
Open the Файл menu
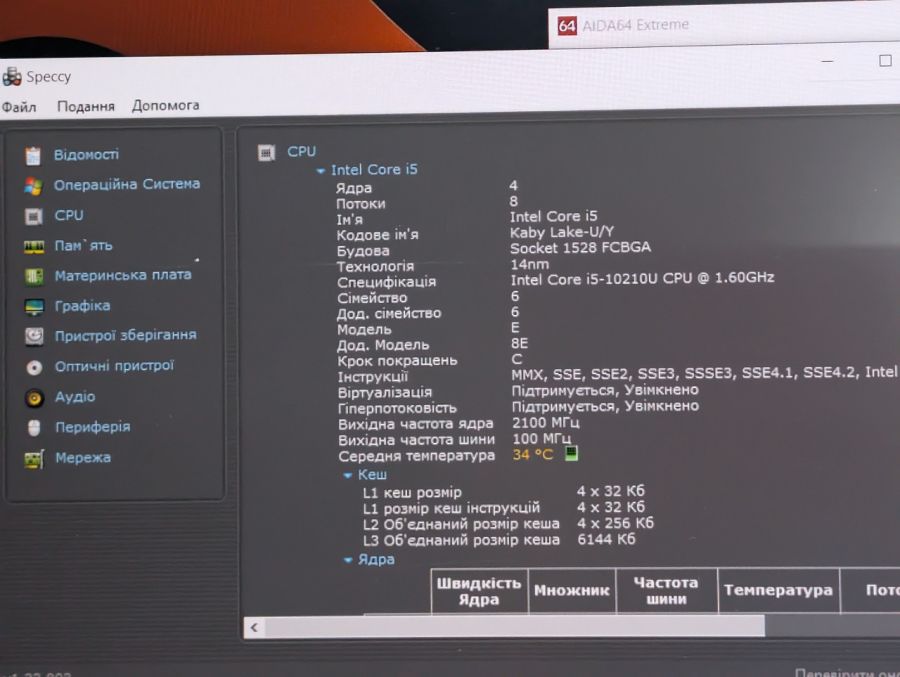(x=19, y=107)
